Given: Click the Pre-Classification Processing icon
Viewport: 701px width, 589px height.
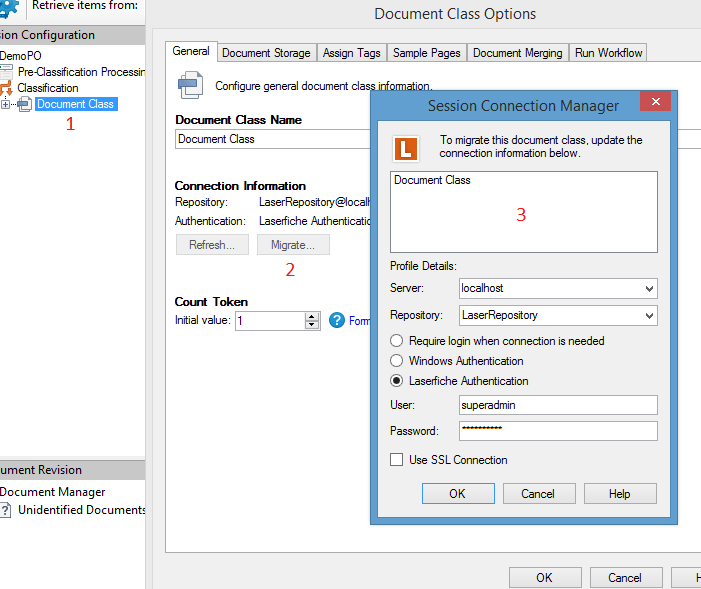Looking at the screenshot, I should pos(6,72).
